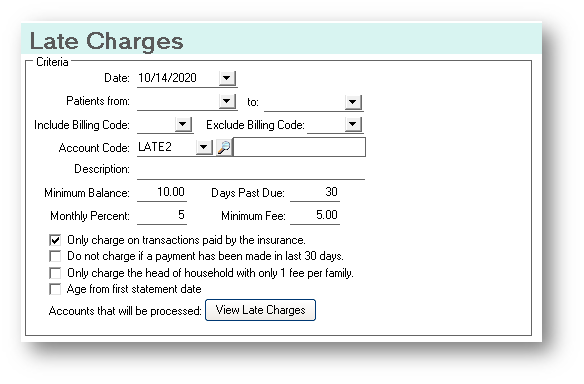This screenshot has width=584, height=384.
Task: Select the Minimum Balance field
Action: pyautogui.click(x=162, y=193)
